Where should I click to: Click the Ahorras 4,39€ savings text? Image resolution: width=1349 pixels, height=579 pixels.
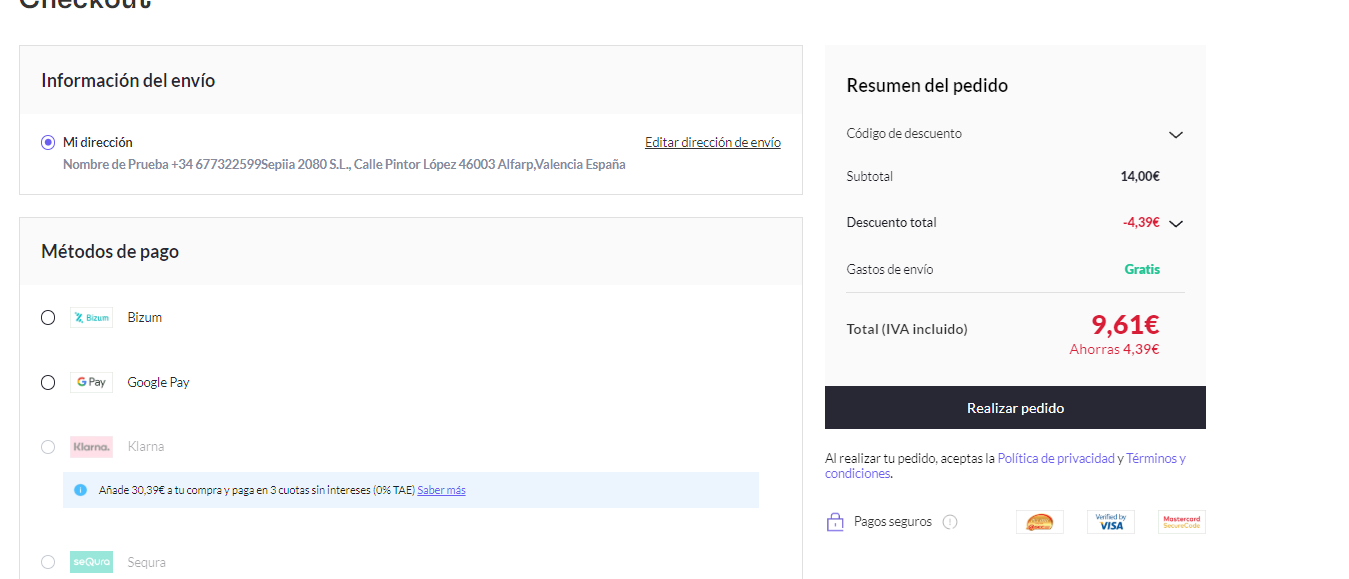point(1114,350)
